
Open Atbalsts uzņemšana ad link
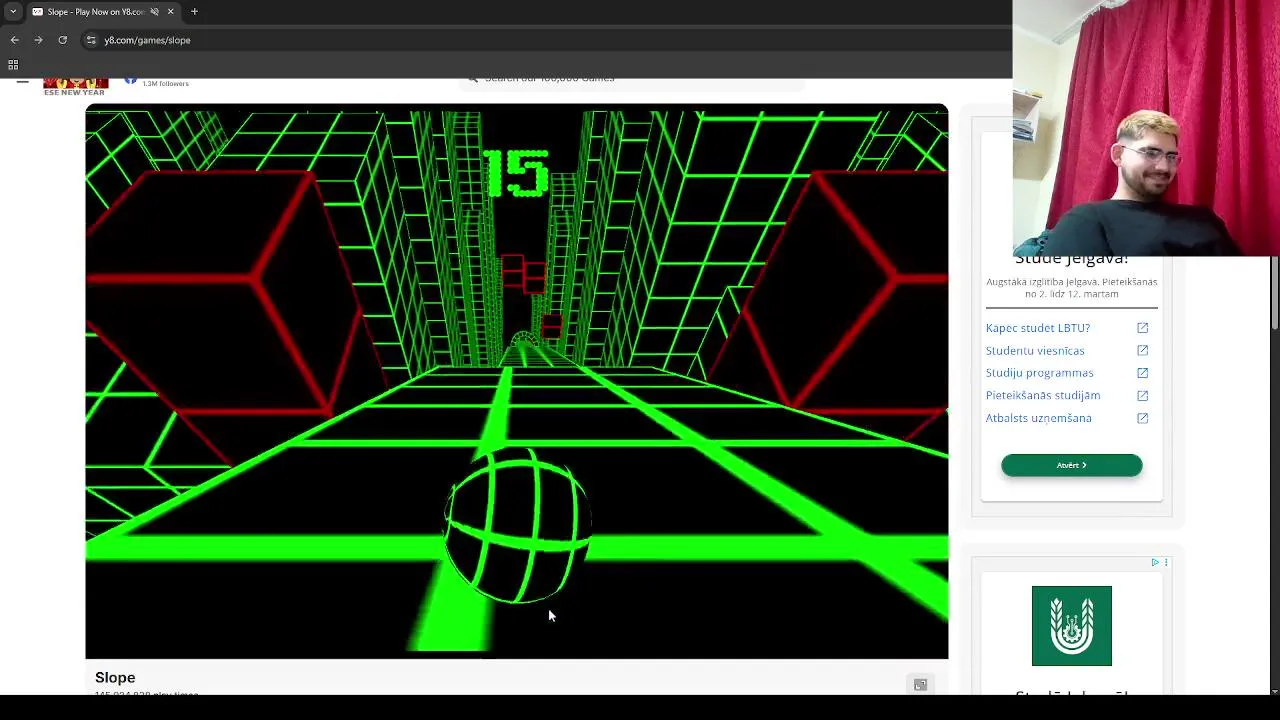[1039, 418]
